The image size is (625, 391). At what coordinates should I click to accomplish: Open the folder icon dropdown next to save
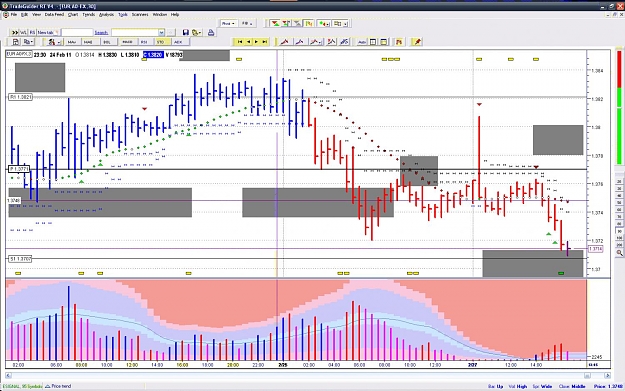point(197,32)
